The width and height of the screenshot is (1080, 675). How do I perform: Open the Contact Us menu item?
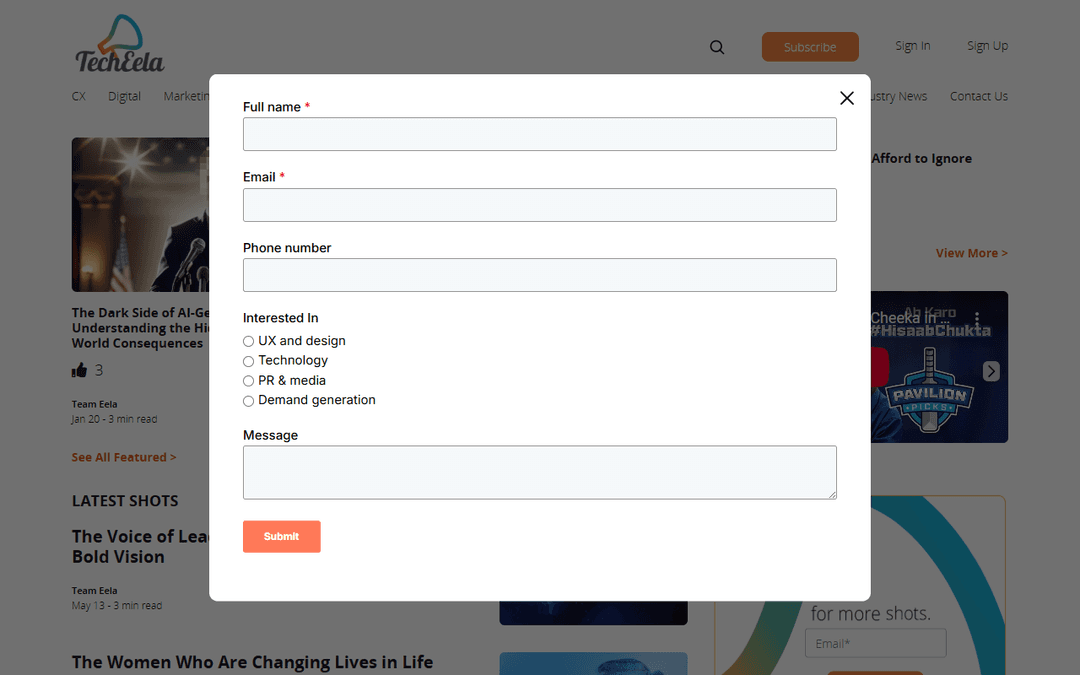coord(979,96)
